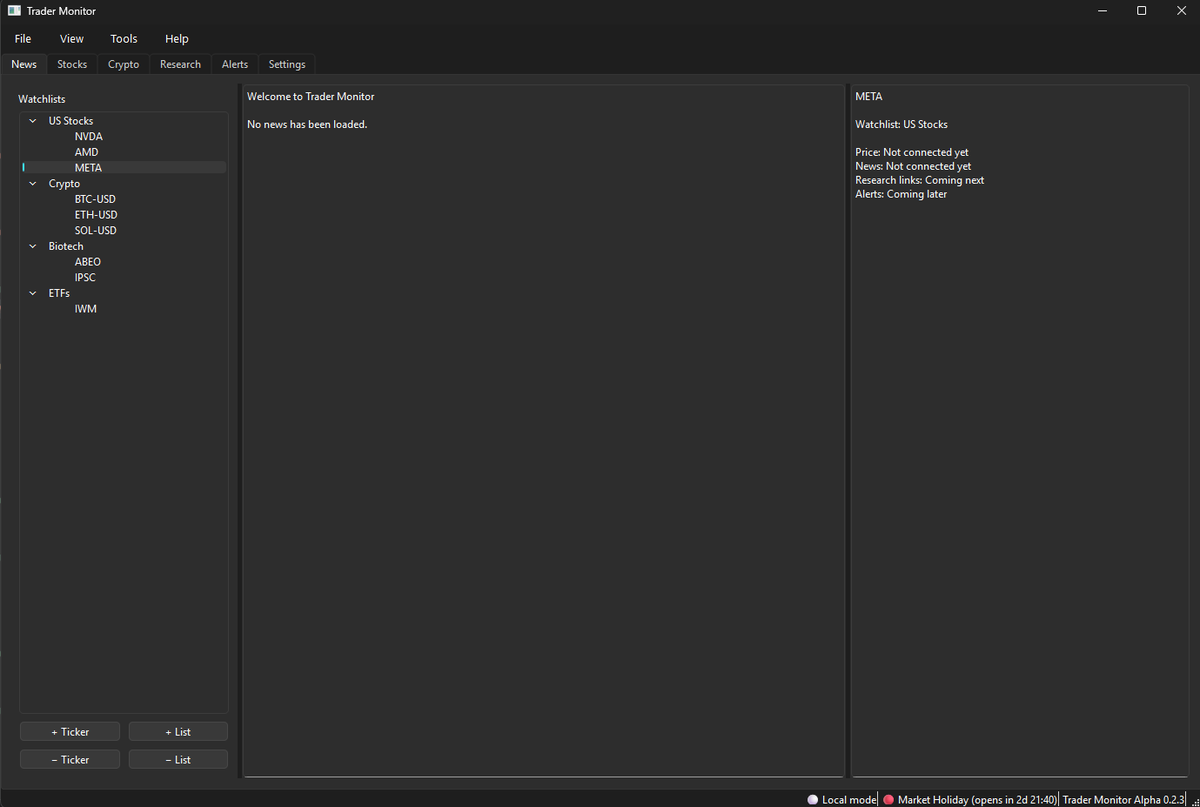Open the Tools menu
The height and width of the screenshot is (807, 1200).
tap(124, 39)
